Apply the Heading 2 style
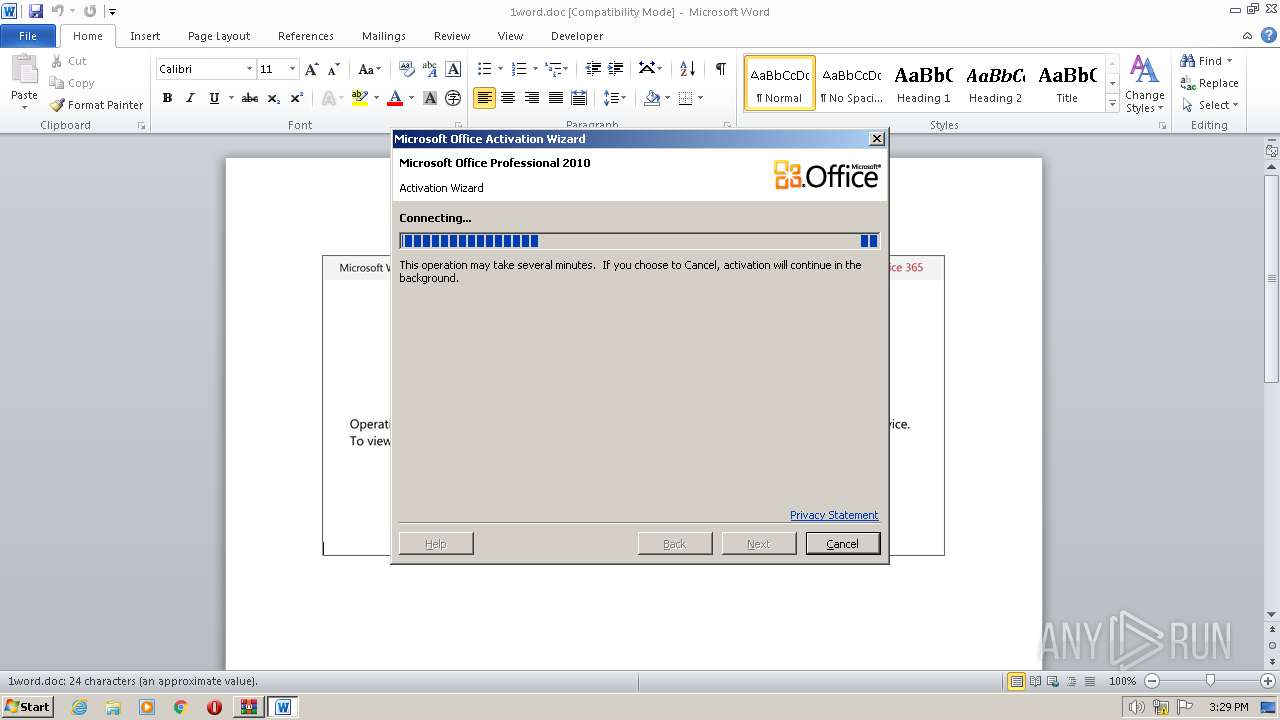This screenshot has width=1280, height=720. 995,83
